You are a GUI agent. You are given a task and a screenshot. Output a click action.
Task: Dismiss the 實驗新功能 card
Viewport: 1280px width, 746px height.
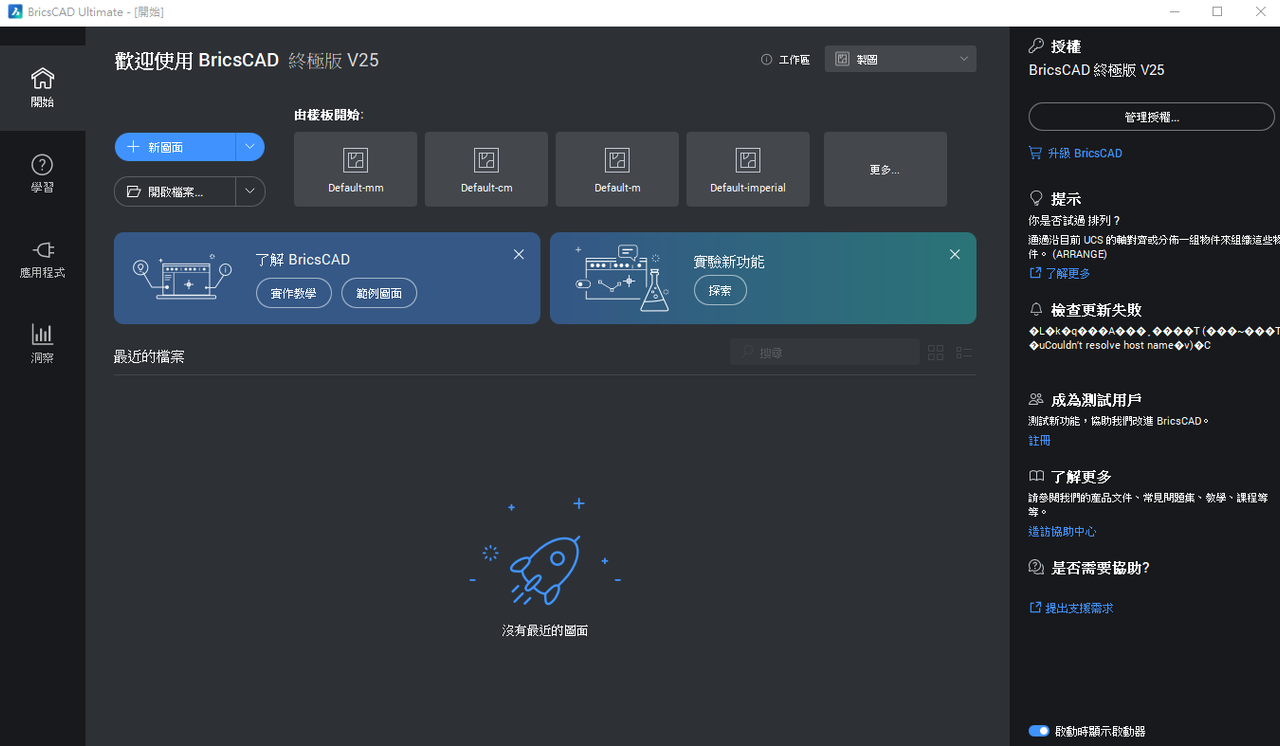coord(955,255)
